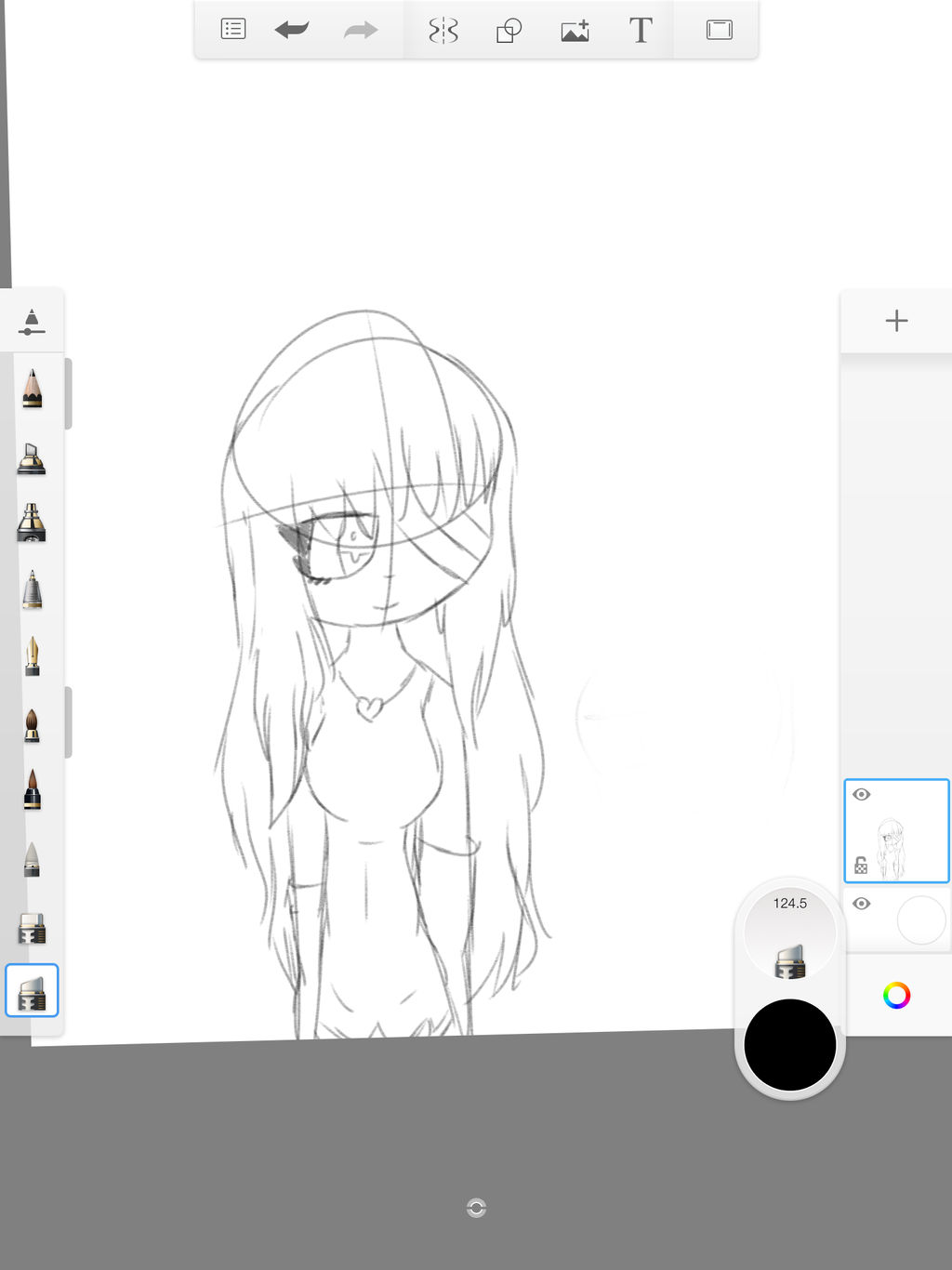The image size is (952, 1270).
Task: Add a new layer with plus button
Action: (896, 321)
